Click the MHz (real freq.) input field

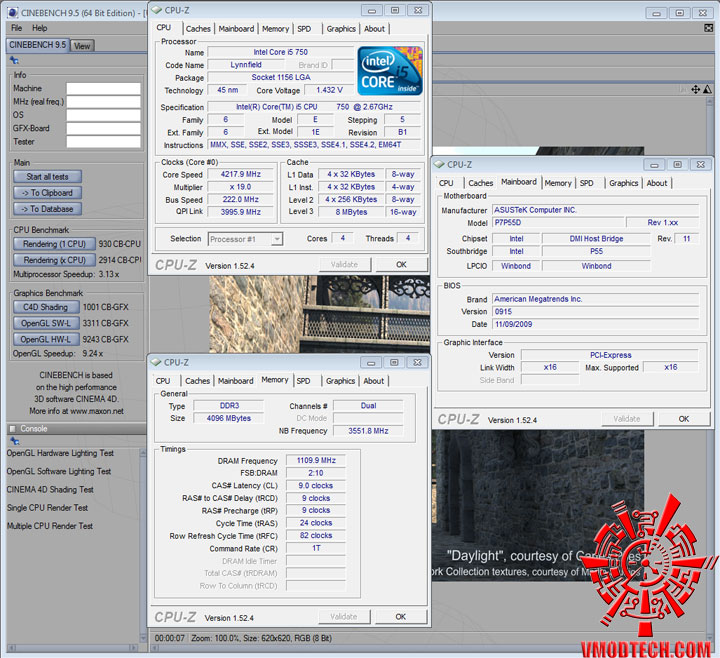coord(103,102)
